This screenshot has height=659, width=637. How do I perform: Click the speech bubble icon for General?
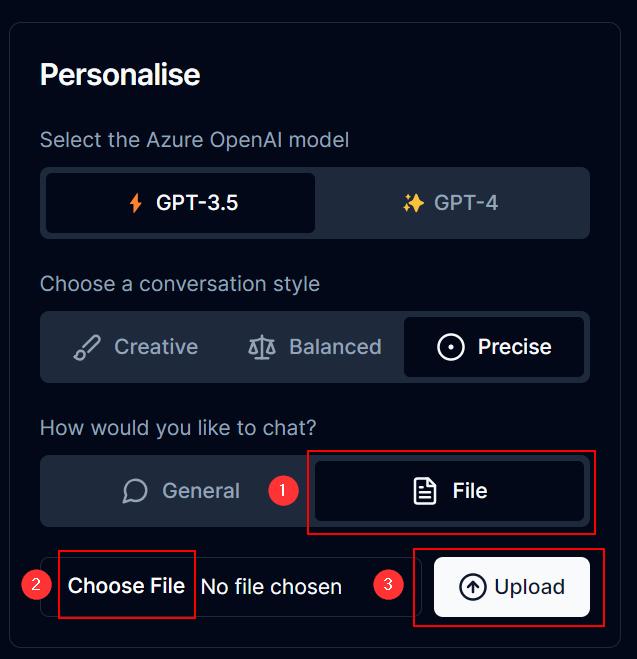point(135,491)
